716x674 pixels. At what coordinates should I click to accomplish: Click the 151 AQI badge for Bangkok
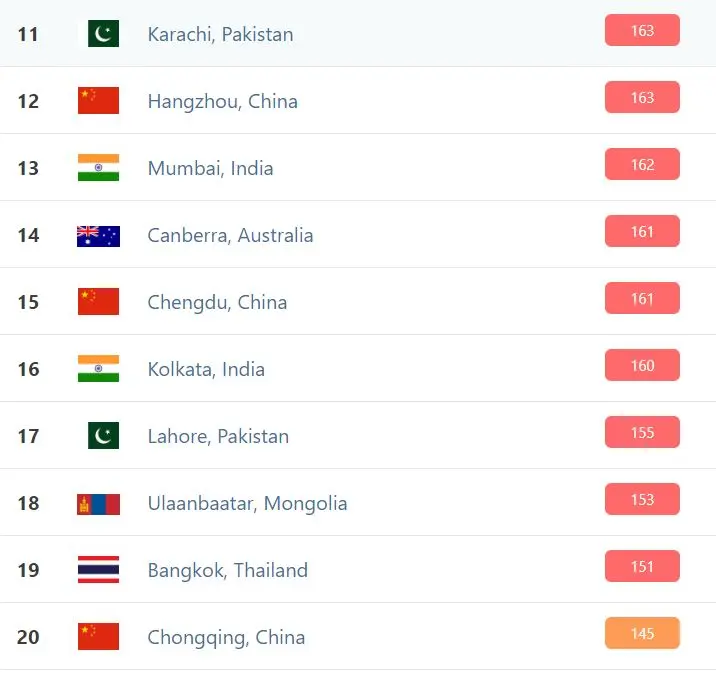(642, 566)
